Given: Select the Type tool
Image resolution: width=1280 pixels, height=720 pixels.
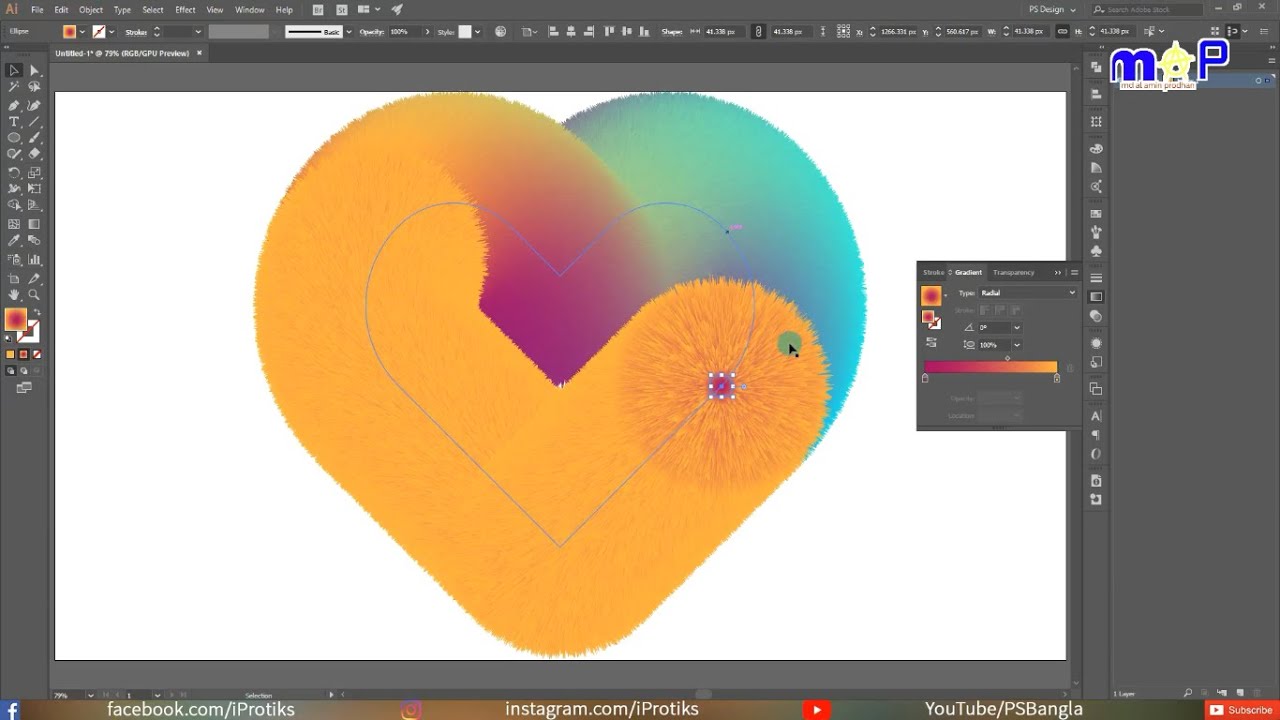Looking at the screenshot, I should pyautogui.click(x=14, y=121).
